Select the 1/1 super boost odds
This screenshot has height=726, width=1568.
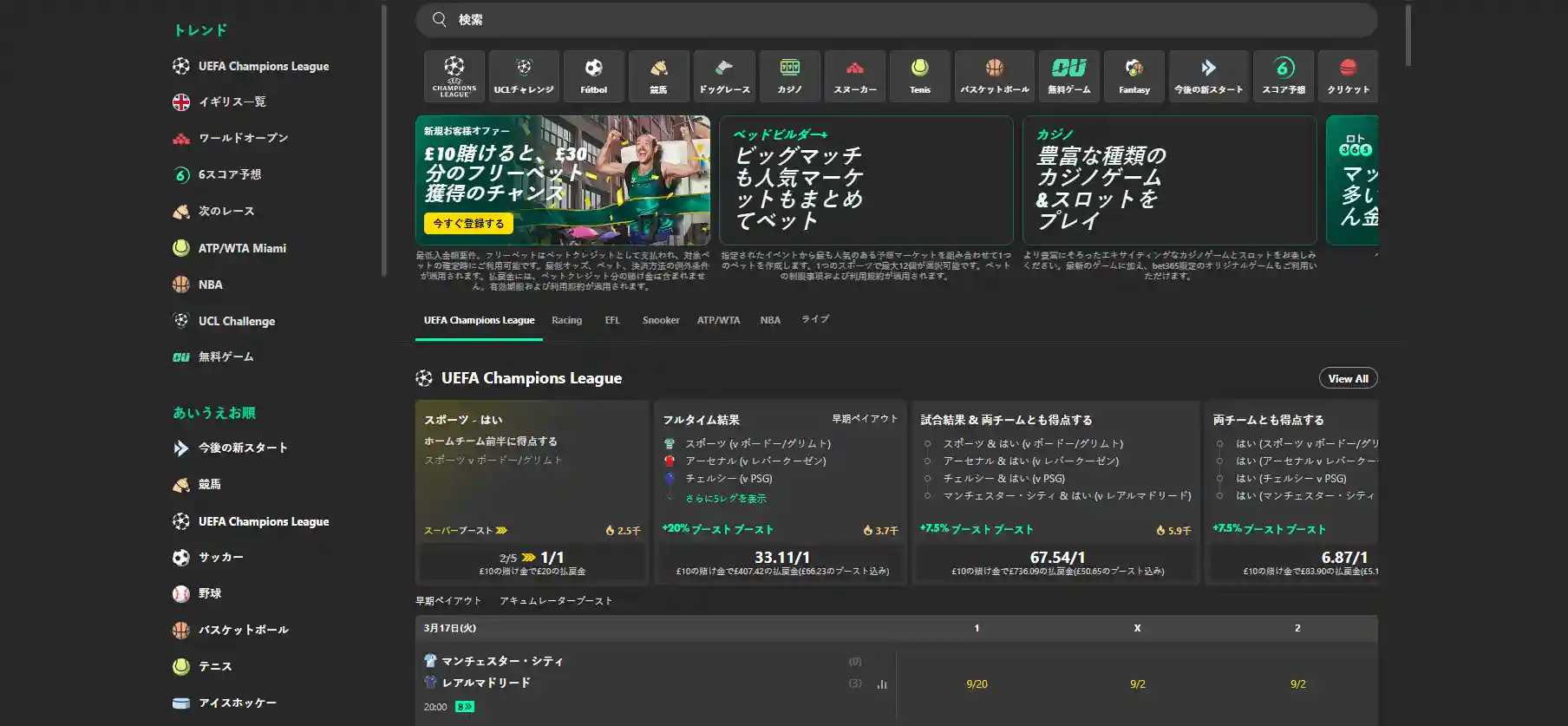532,563
